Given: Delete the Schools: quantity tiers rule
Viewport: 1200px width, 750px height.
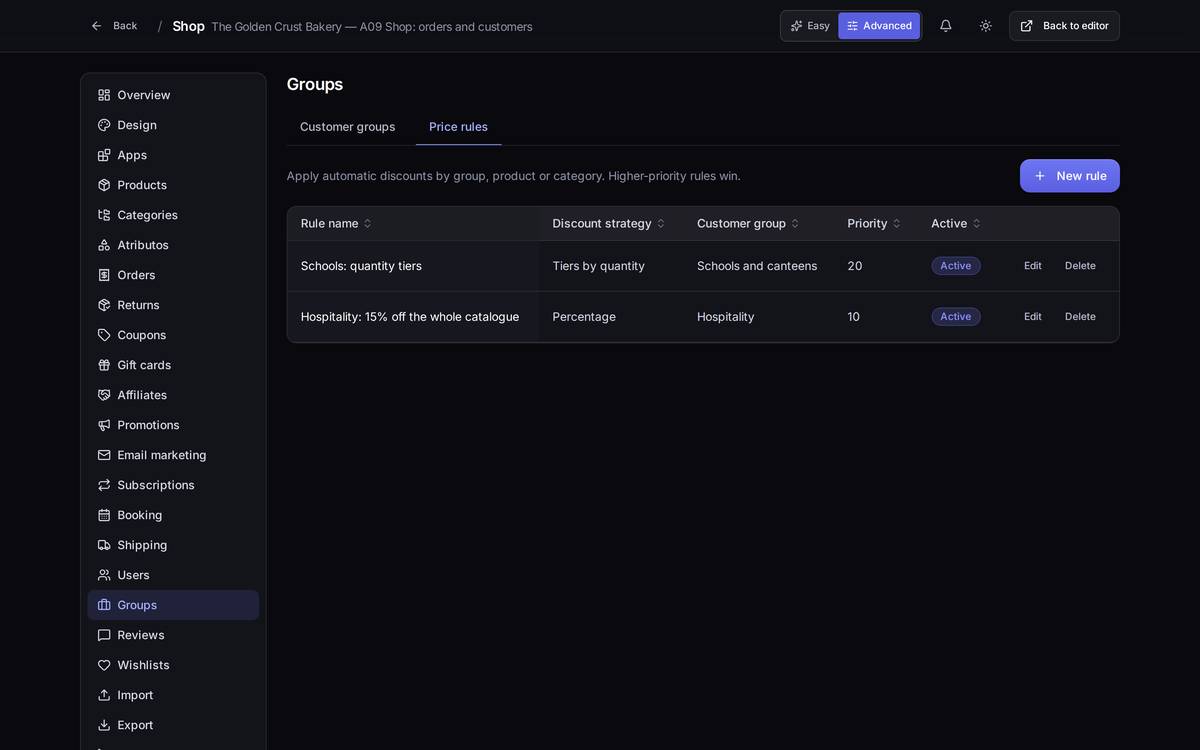Looking at the screenshot, I should (1080, 266).
